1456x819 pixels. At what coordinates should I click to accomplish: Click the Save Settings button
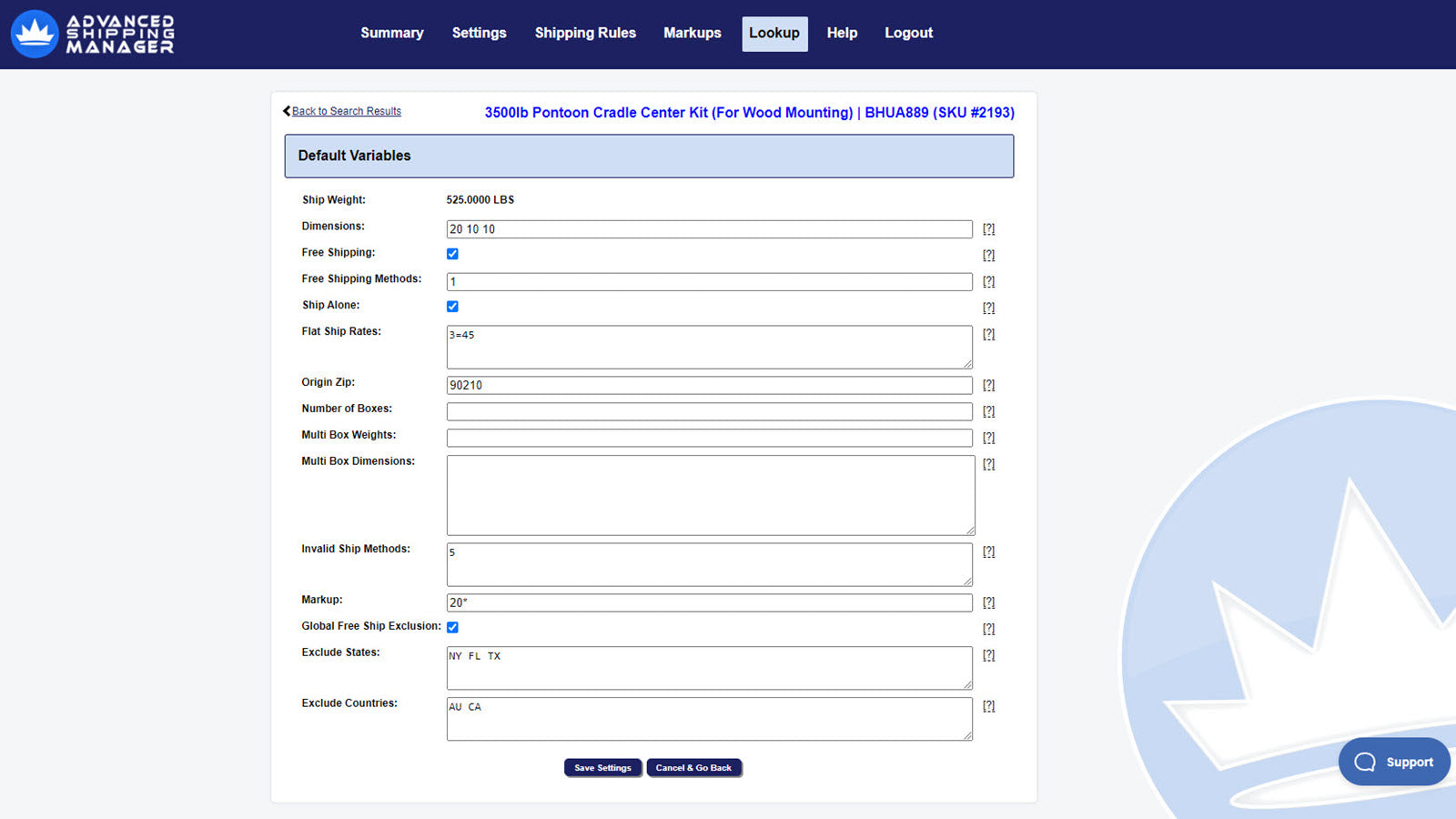(602, 768)
